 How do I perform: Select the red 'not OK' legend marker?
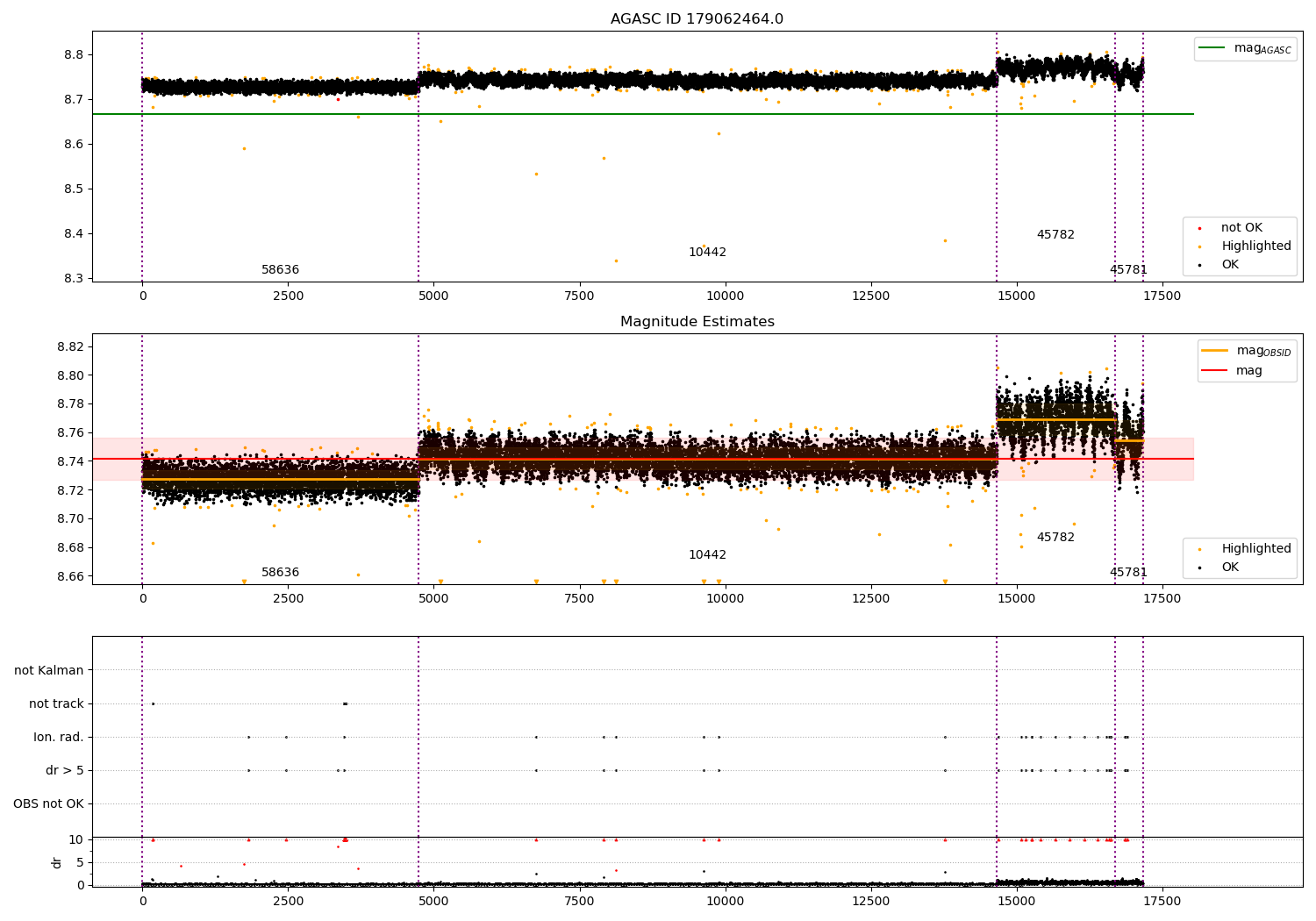pos(1199,228)
